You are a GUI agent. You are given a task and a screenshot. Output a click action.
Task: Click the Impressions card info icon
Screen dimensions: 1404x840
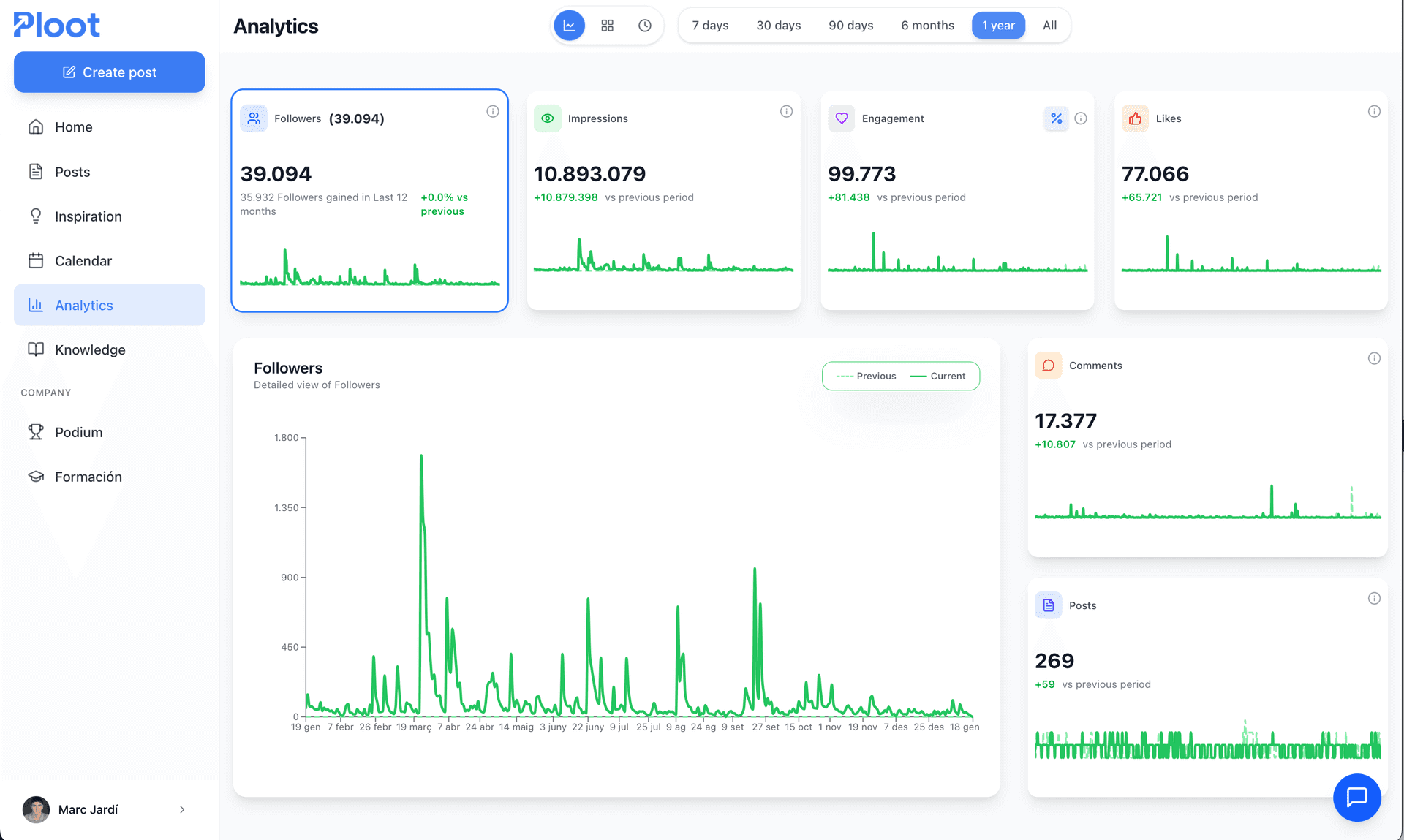[786, 111]
